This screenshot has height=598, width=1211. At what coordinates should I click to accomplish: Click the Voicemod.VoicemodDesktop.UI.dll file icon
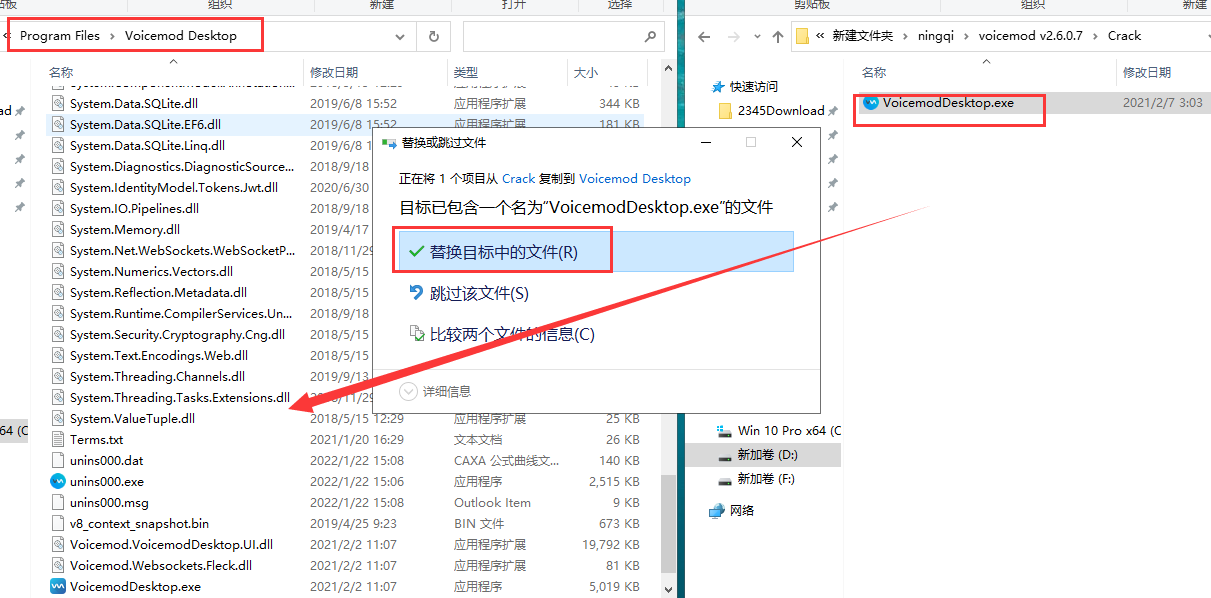click(58, 545)
